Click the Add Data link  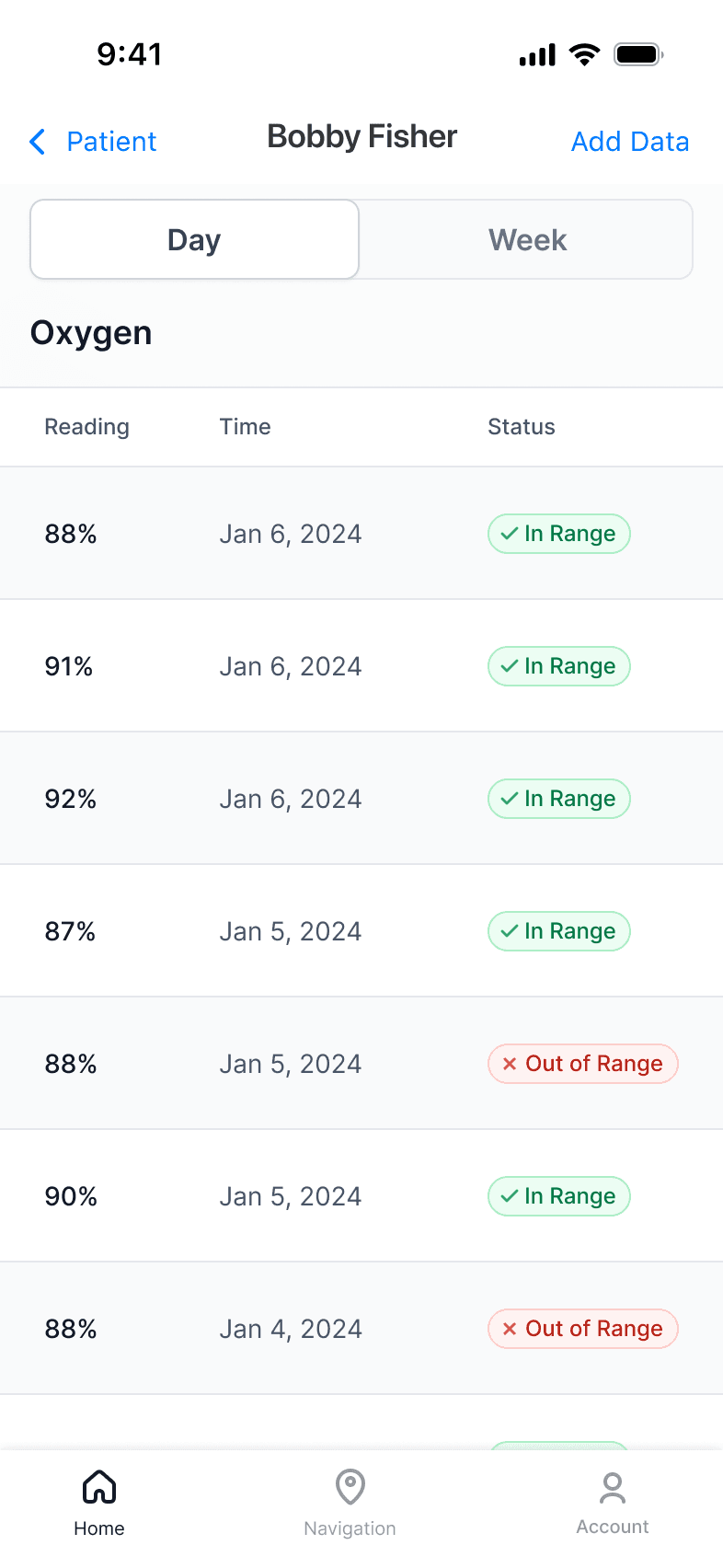[x=630, y=142]
